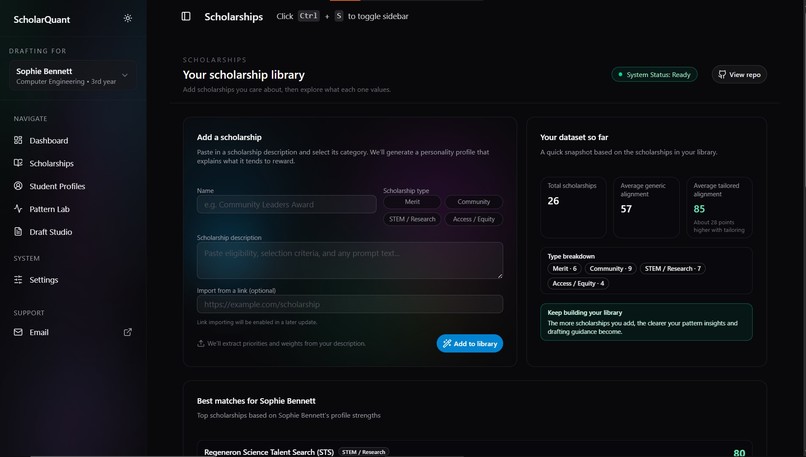The image size is (806, 457).
Task: Select the STEM / Research scholarship type
Action: click(412, 219)
